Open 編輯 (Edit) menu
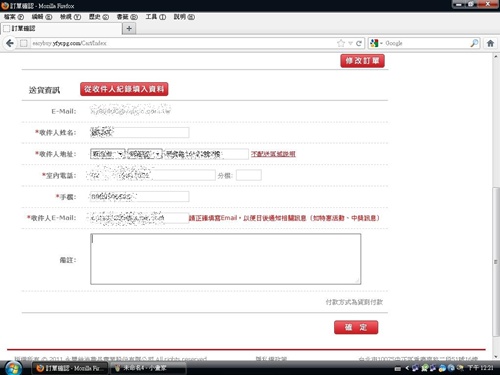Image resolution: width=500 pixels, height=375 pixels. [42, 17]
